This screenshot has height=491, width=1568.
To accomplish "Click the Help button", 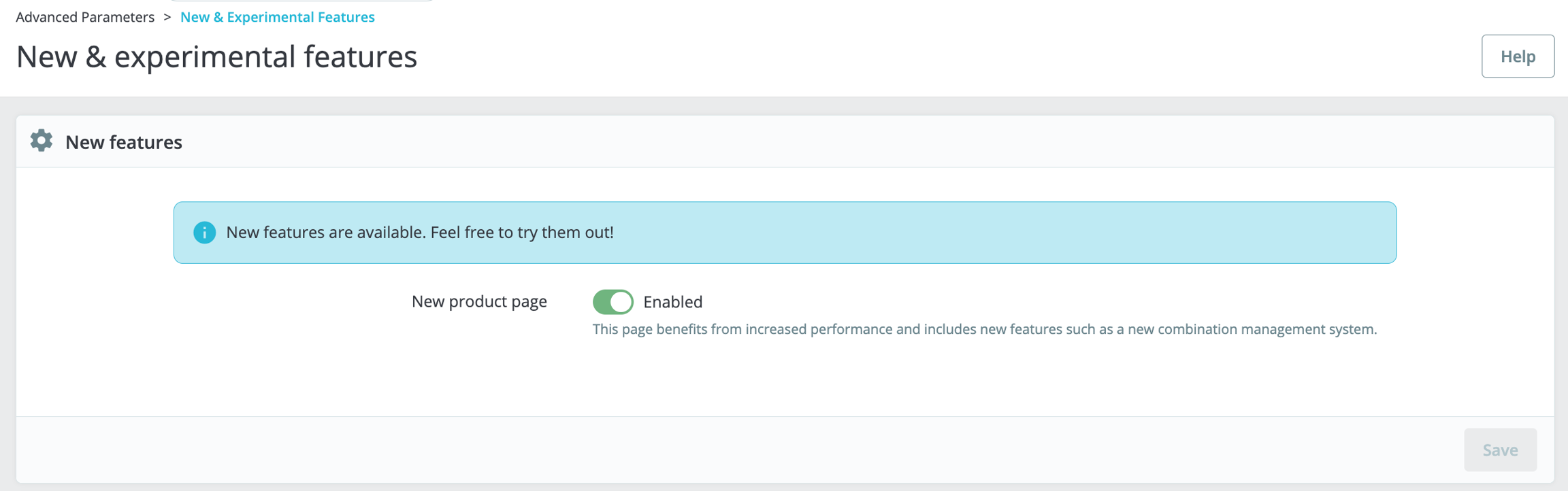I will 1517,56.
